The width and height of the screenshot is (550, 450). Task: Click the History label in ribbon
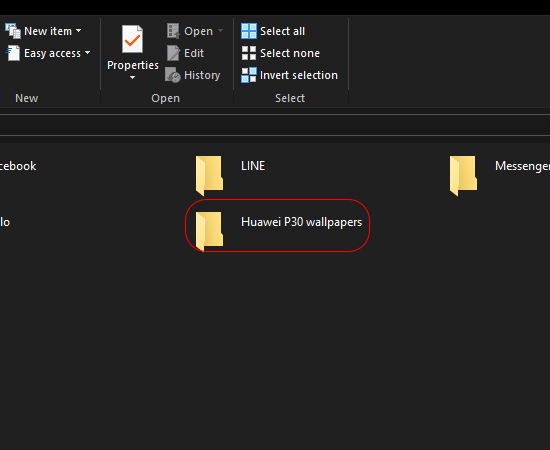click(202, 75)
